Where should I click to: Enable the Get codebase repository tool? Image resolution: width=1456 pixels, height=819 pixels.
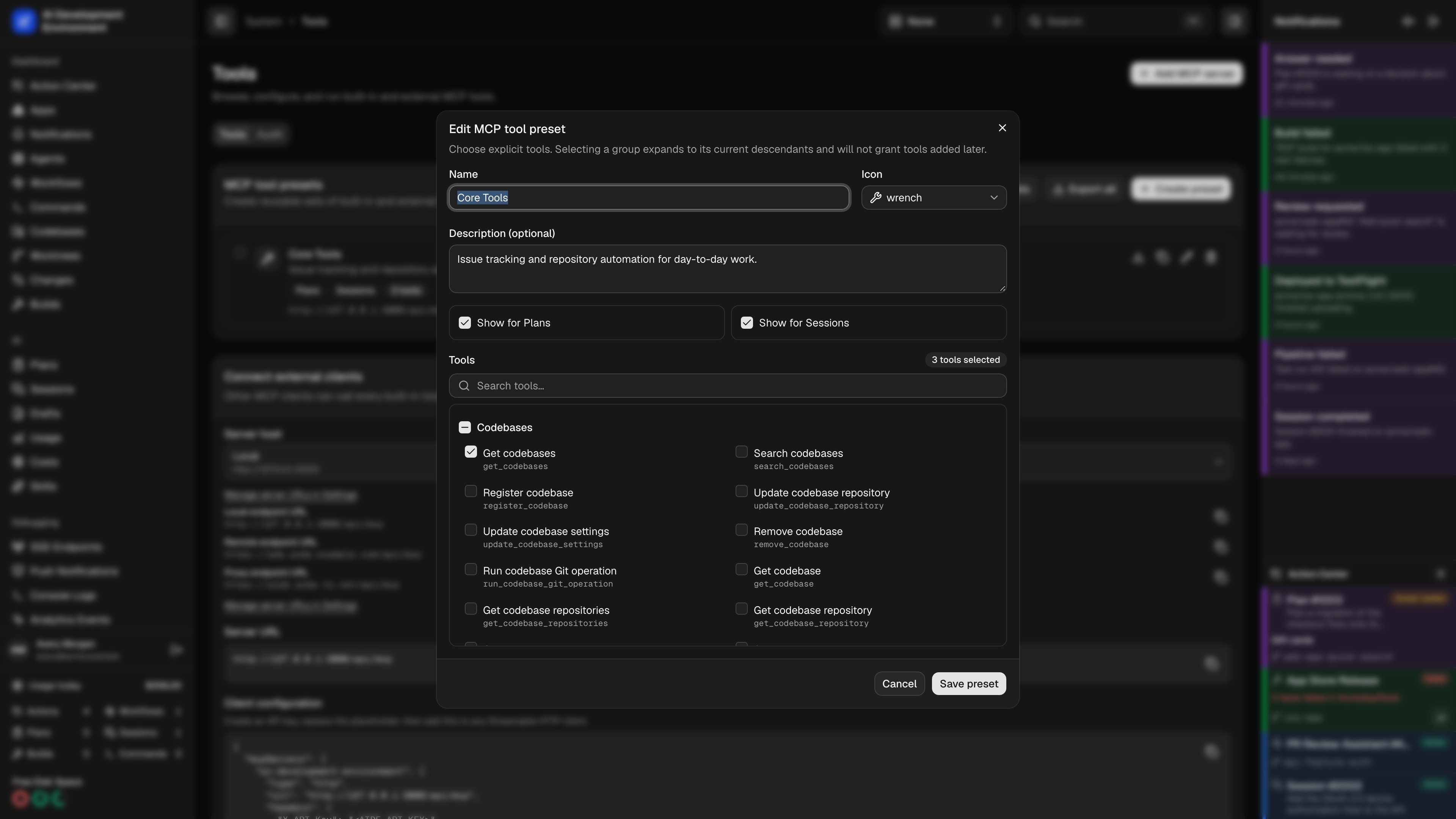click(x=742, y=609)
